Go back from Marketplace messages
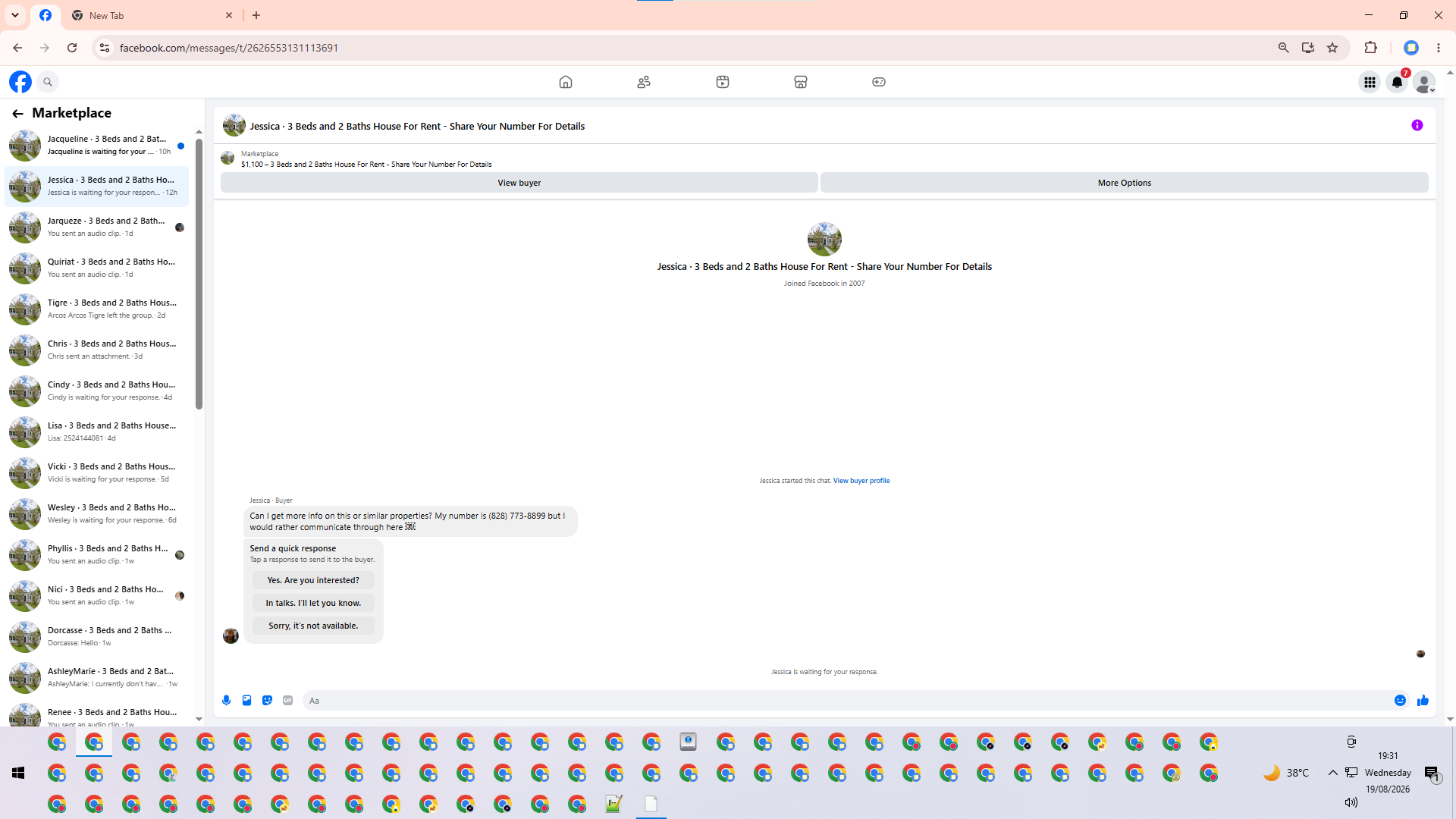This screenshot has width=1456, height=819. point(17,113)
